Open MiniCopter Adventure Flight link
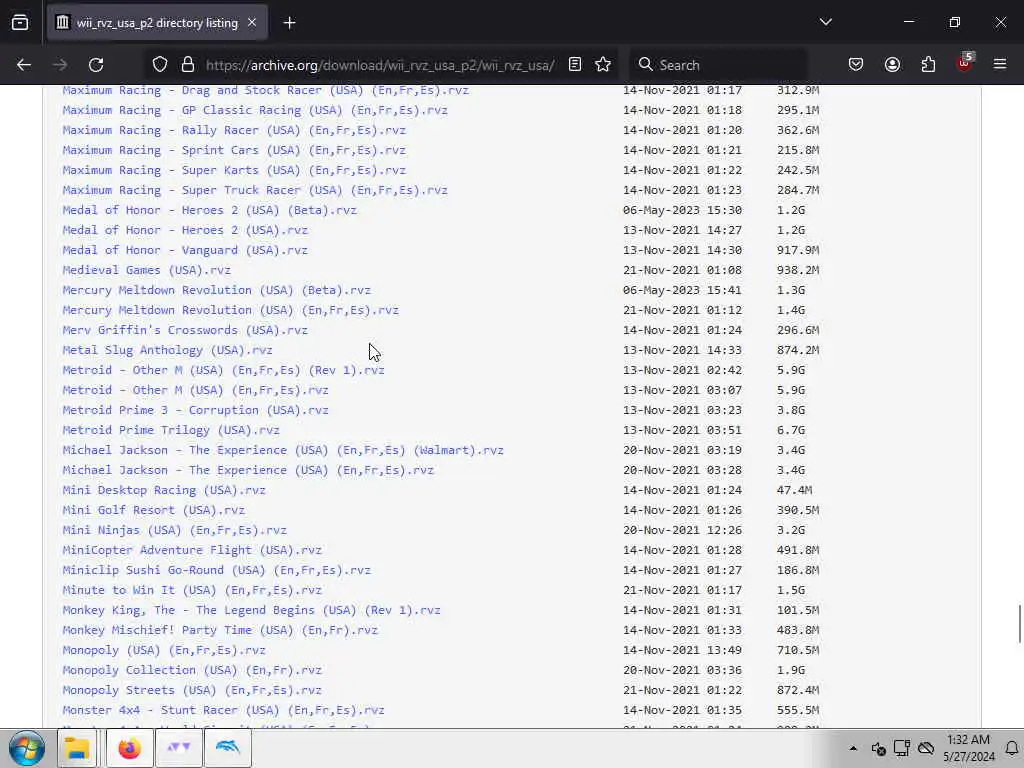The width and height of the screenshot is (1024, 768). pyautogui.click(x=192, y=550)
